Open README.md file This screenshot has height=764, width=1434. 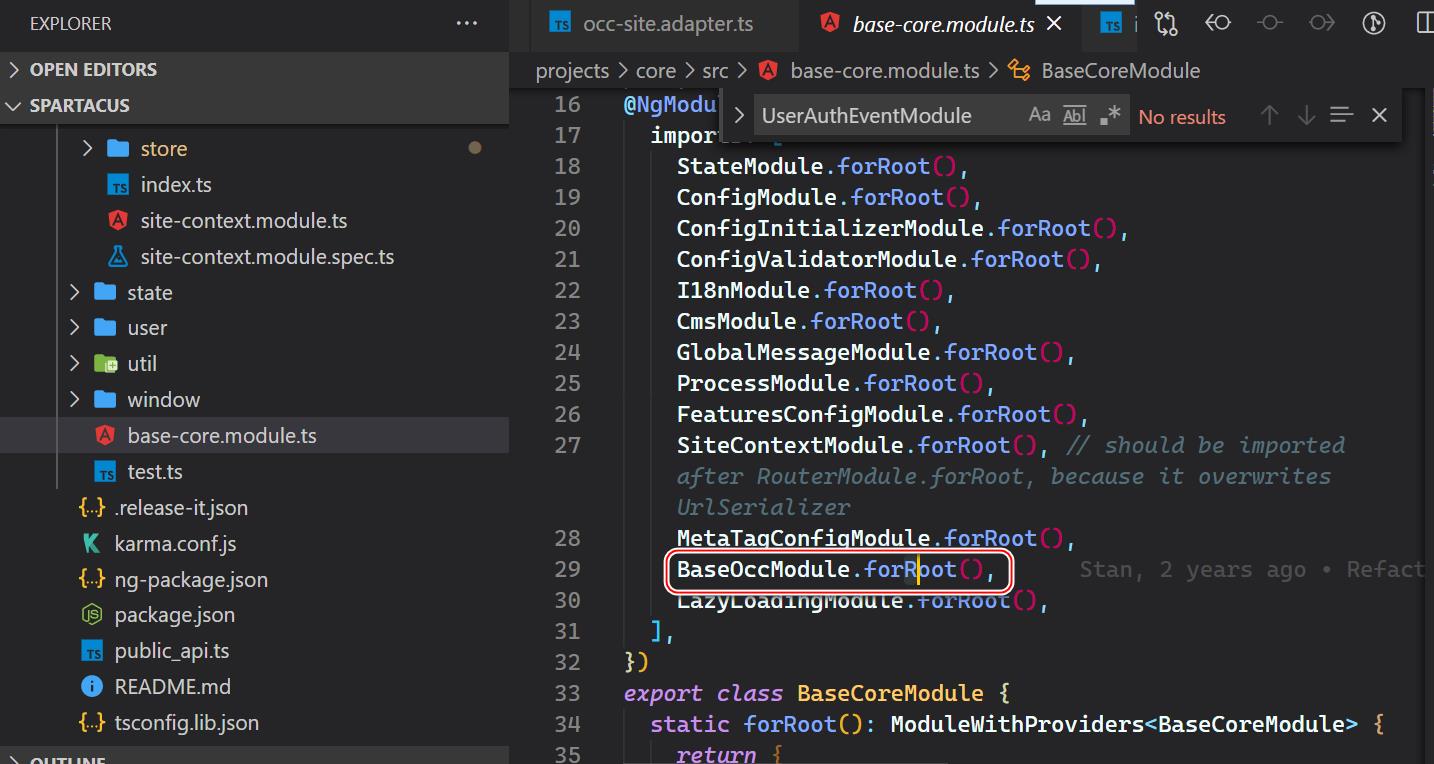172,687
